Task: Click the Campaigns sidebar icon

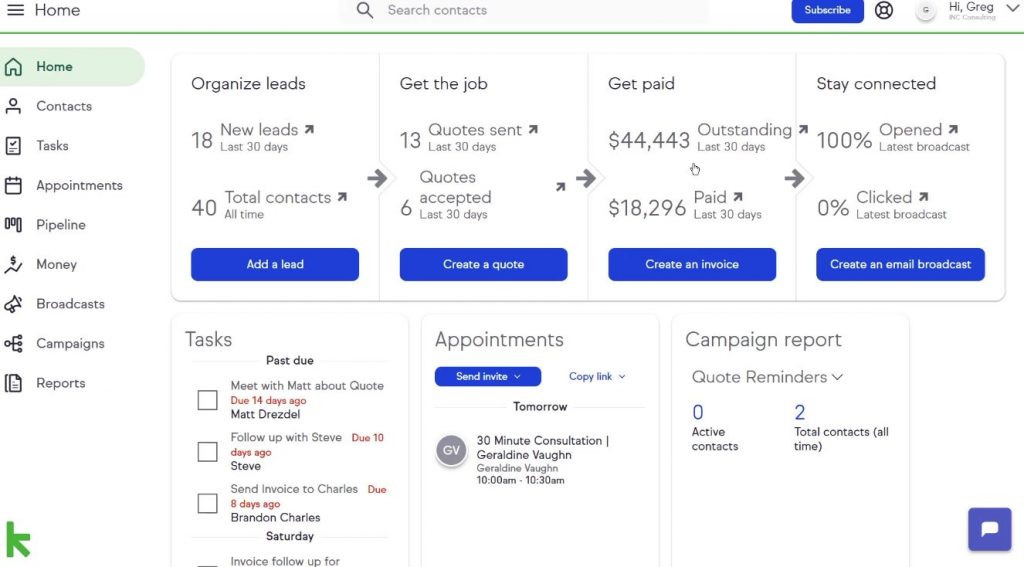Action: [13, 344]
